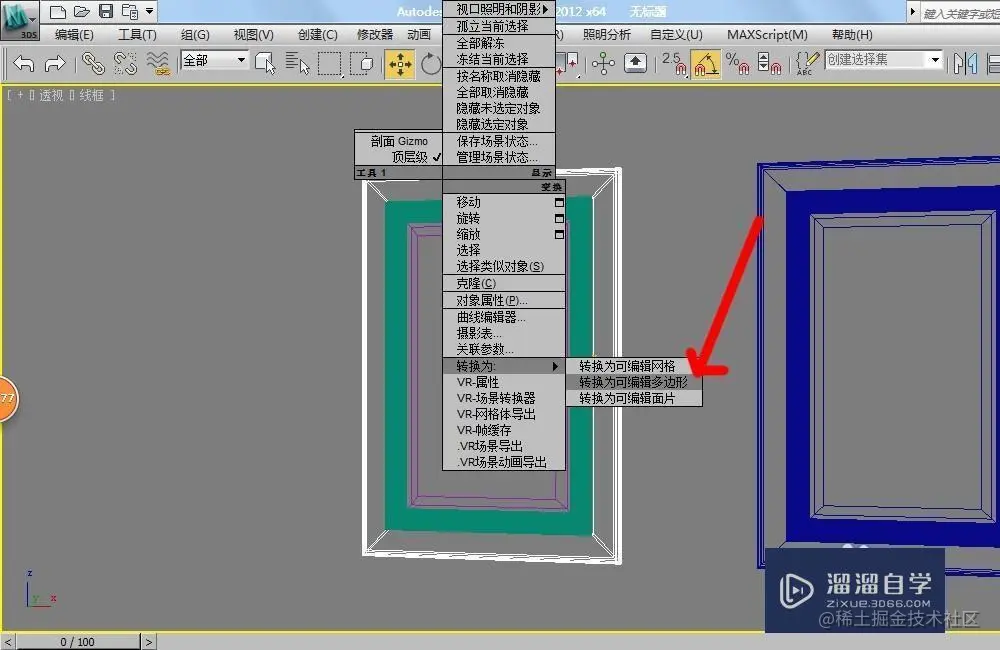Choose 转换为可编辑多边形 in the submenu
This screenshot has width=1000, height=650.
coord(634,382)
